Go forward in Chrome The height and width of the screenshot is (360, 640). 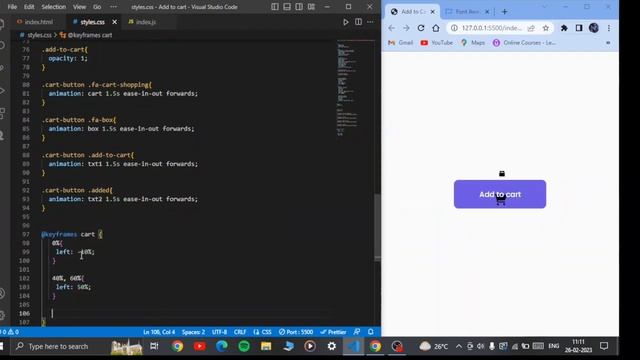(x=406, y=28)
